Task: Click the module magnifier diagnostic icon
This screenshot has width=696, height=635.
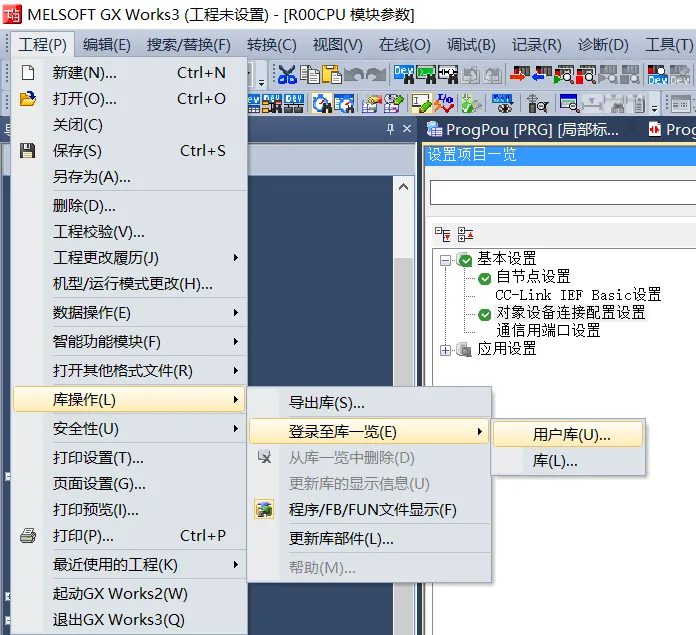Action: point(537,103)
